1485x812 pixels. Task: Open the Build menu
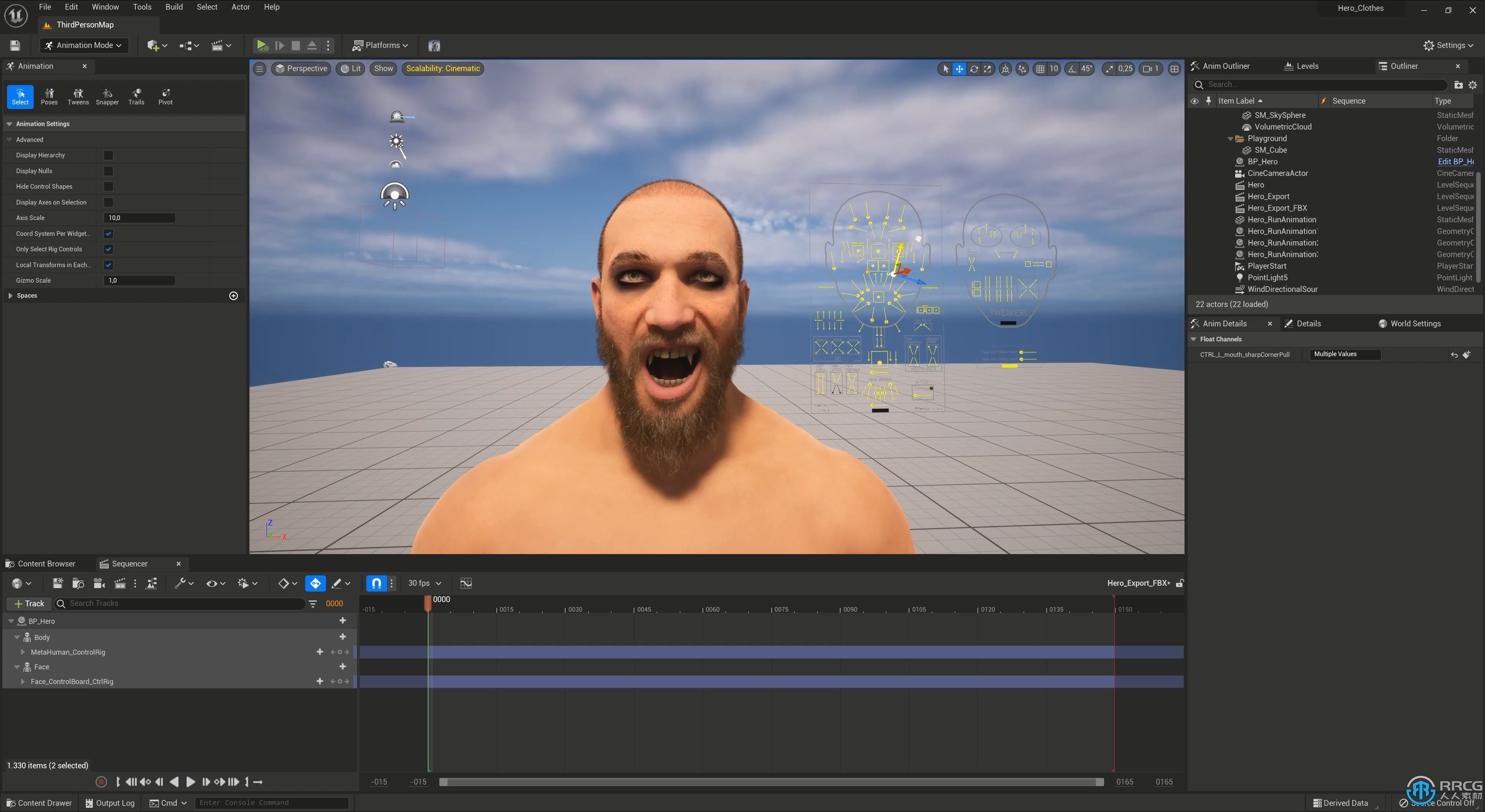pos(174,7)
